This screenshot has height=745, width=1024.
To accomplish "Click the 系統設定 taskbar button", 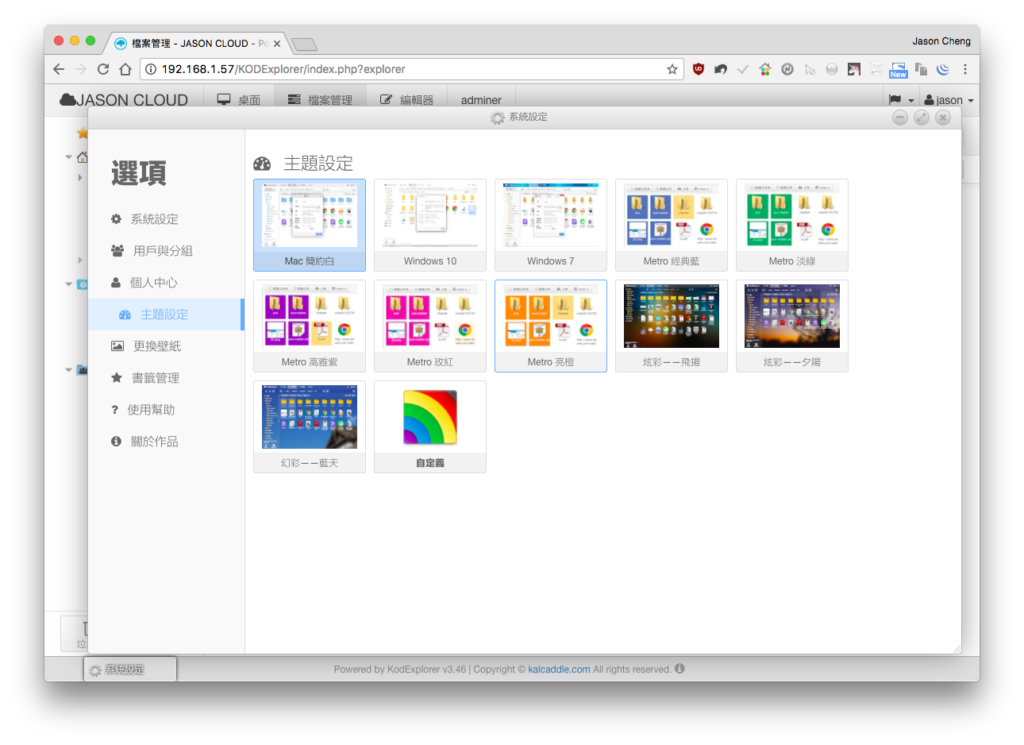I will pos(130,669).
